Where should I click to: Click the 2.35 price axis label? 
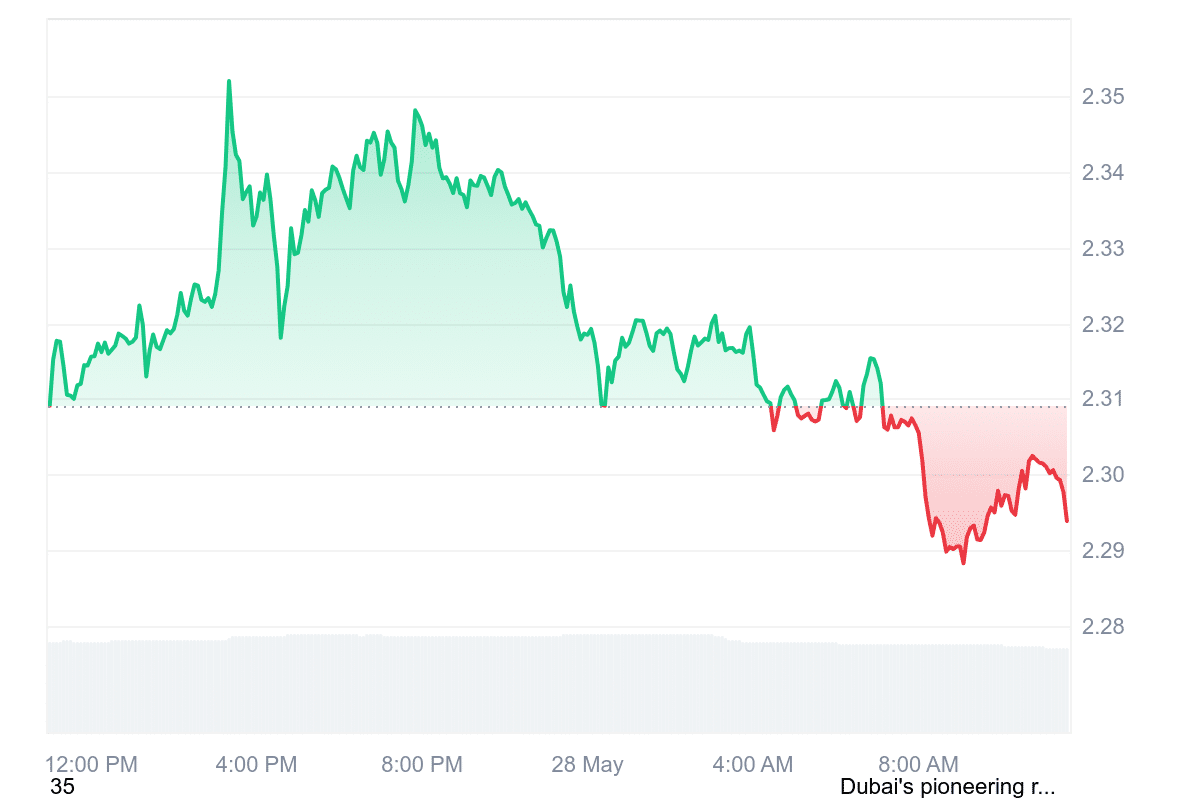pos(1103,97)
